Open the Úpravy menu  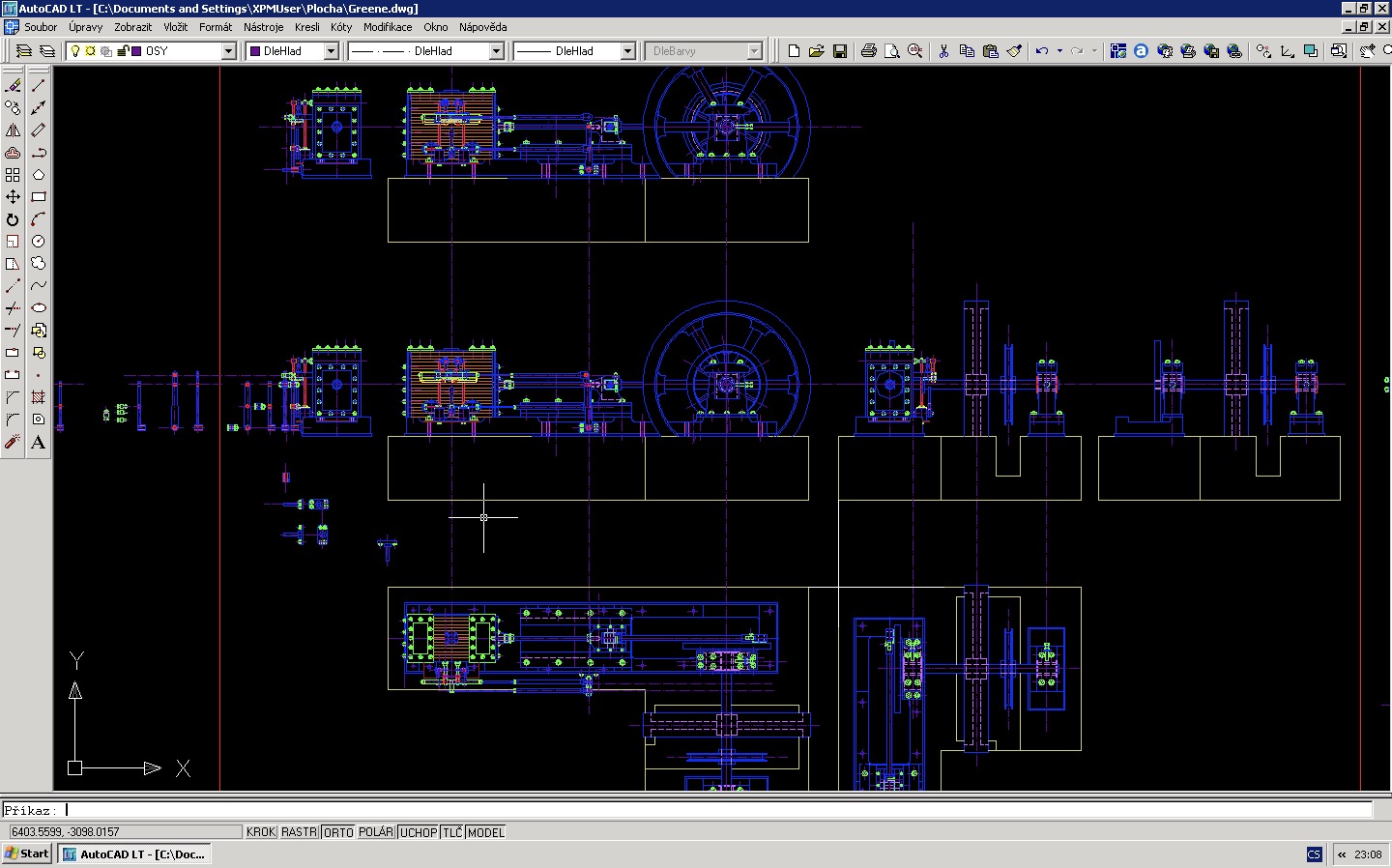click(85, 27)
